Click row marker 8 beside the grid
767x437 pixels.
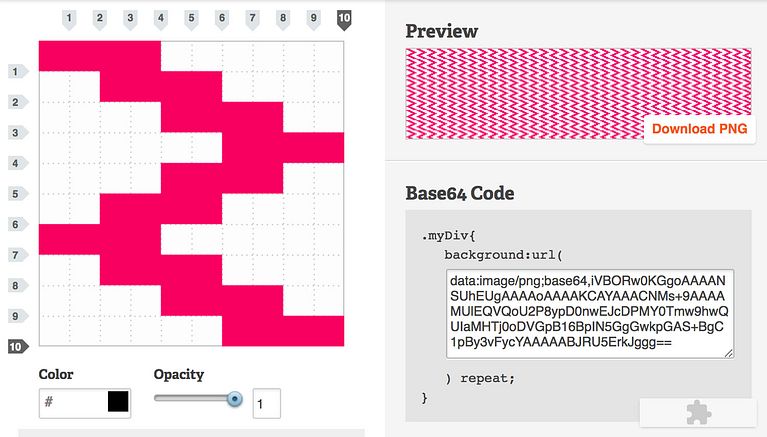(17, 286)
